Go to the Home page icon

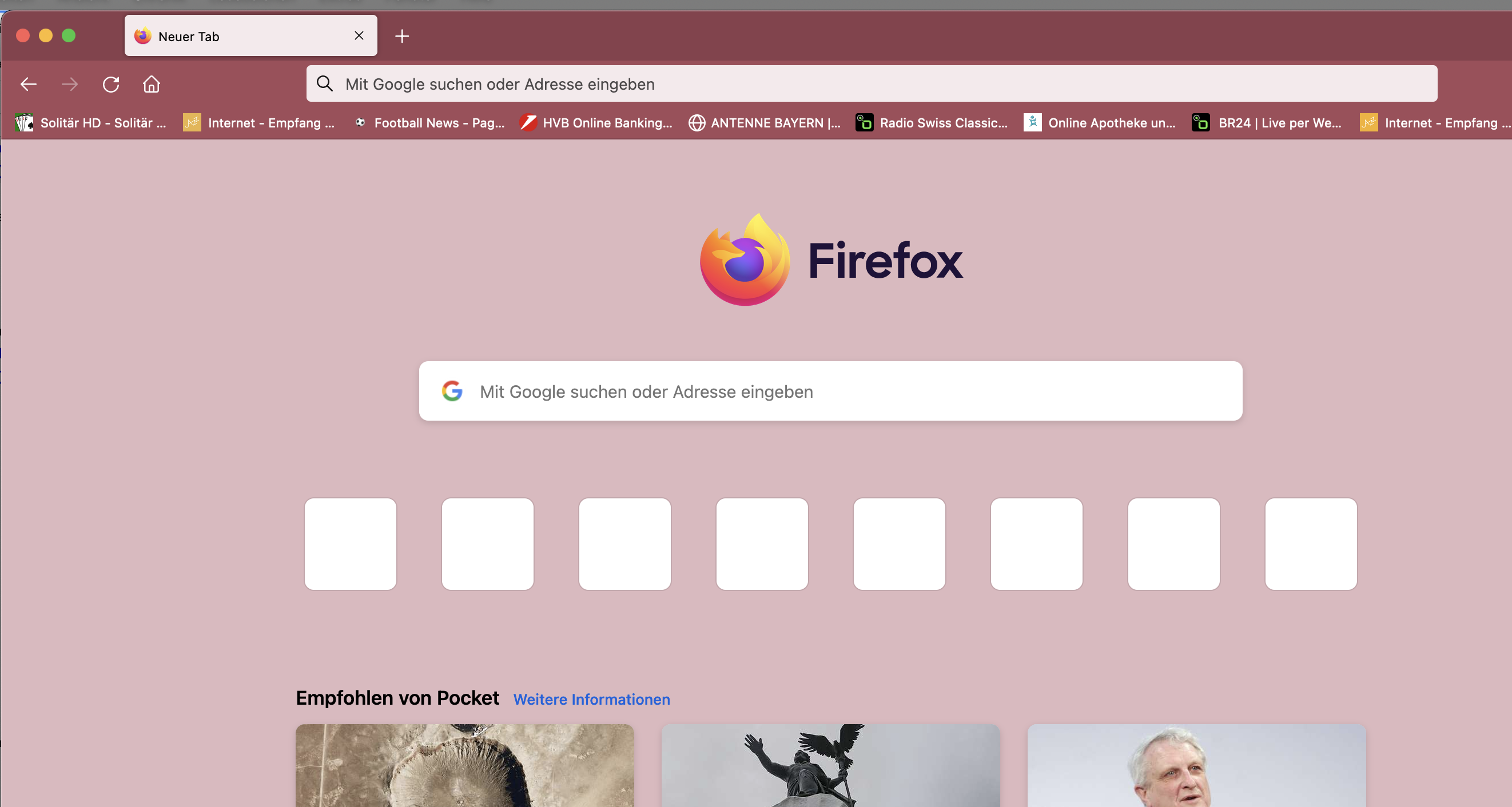(x=152, y=85)
